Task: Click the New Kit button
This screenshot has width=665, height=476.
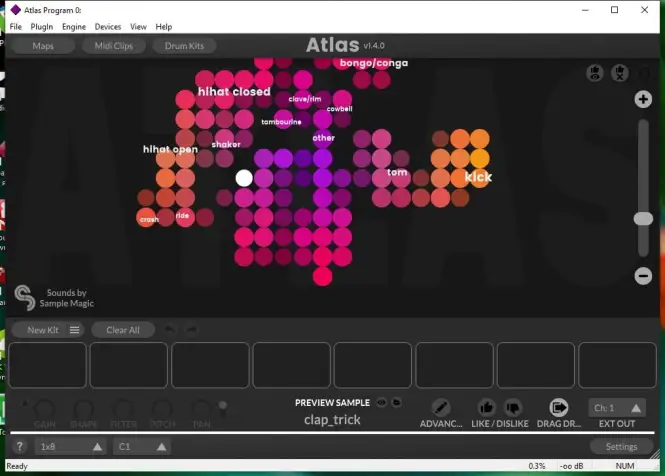Action: [x=43, y=330]
